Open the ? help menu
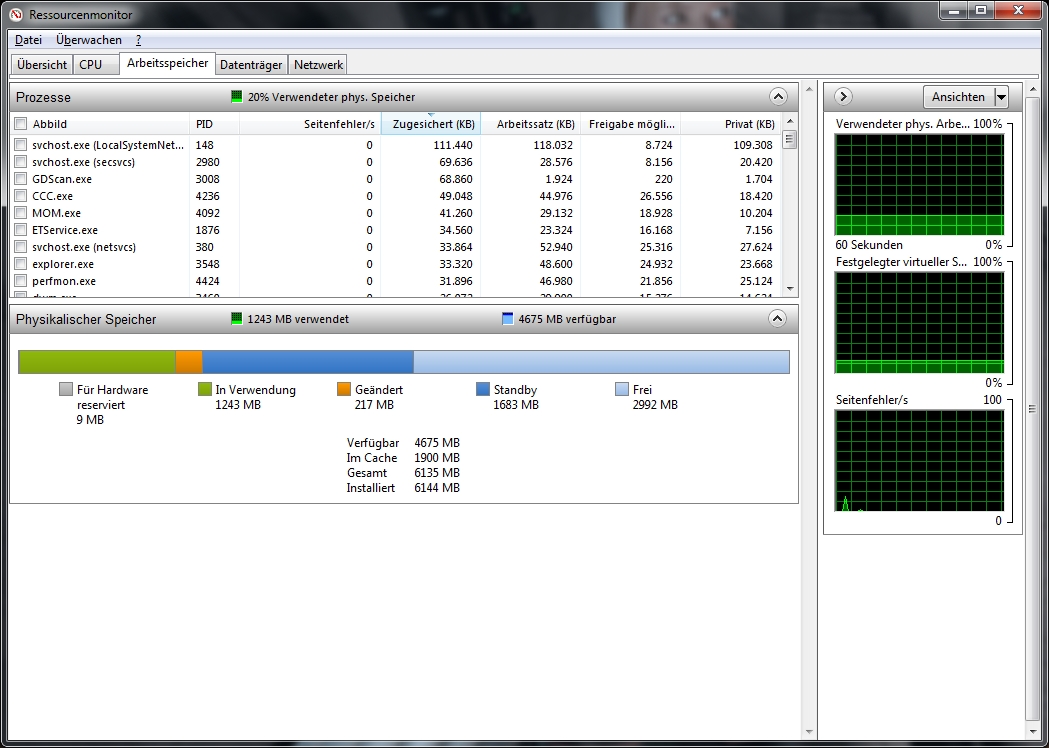Screen dimensions: 1049x748 pos(138,39)
